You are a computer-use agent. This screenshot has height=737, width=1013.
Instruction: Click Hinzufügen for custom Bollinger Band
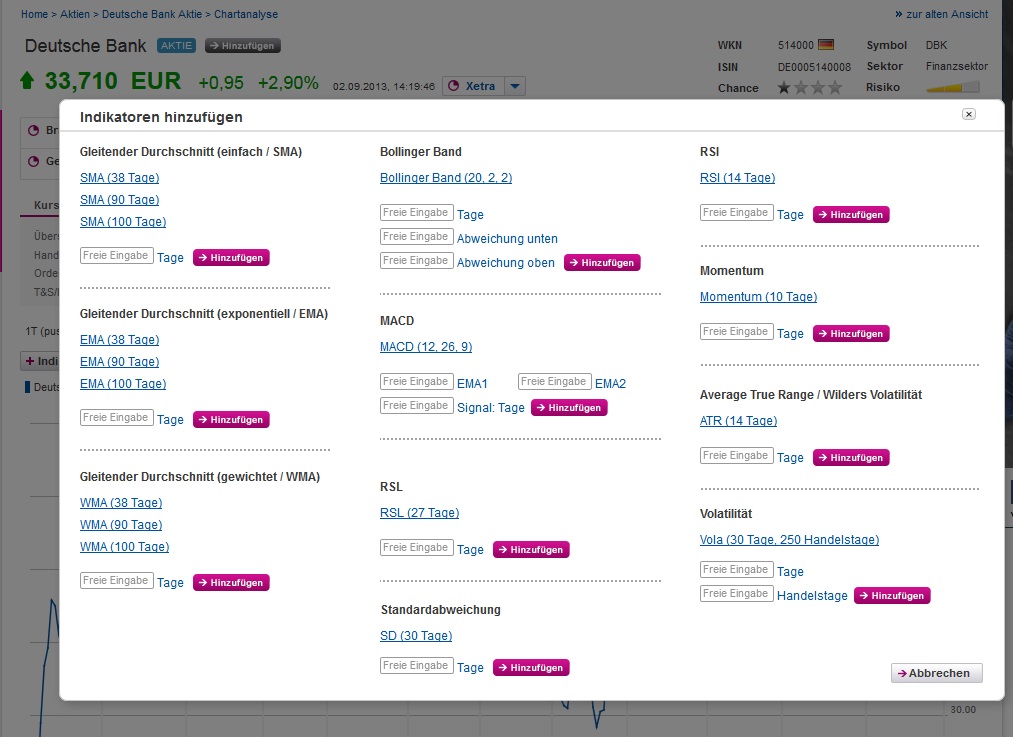tap(602, 263)
